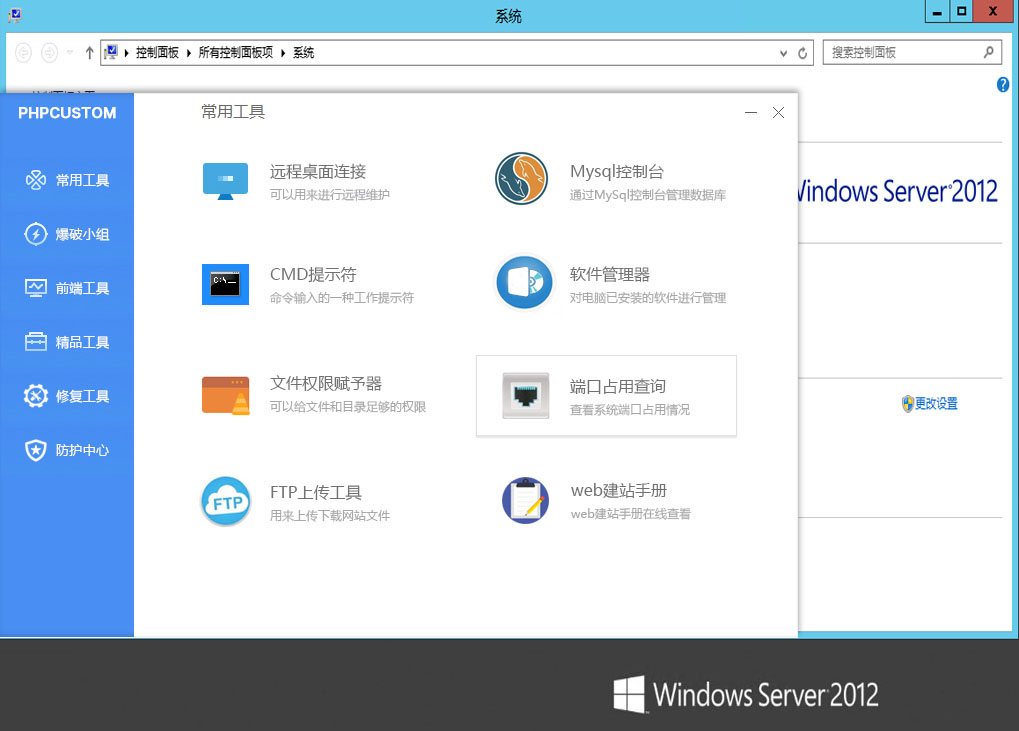Expand the arrow after 所有控制面板项 breadcrumb

pyautogui.click(x=283, y=53)
